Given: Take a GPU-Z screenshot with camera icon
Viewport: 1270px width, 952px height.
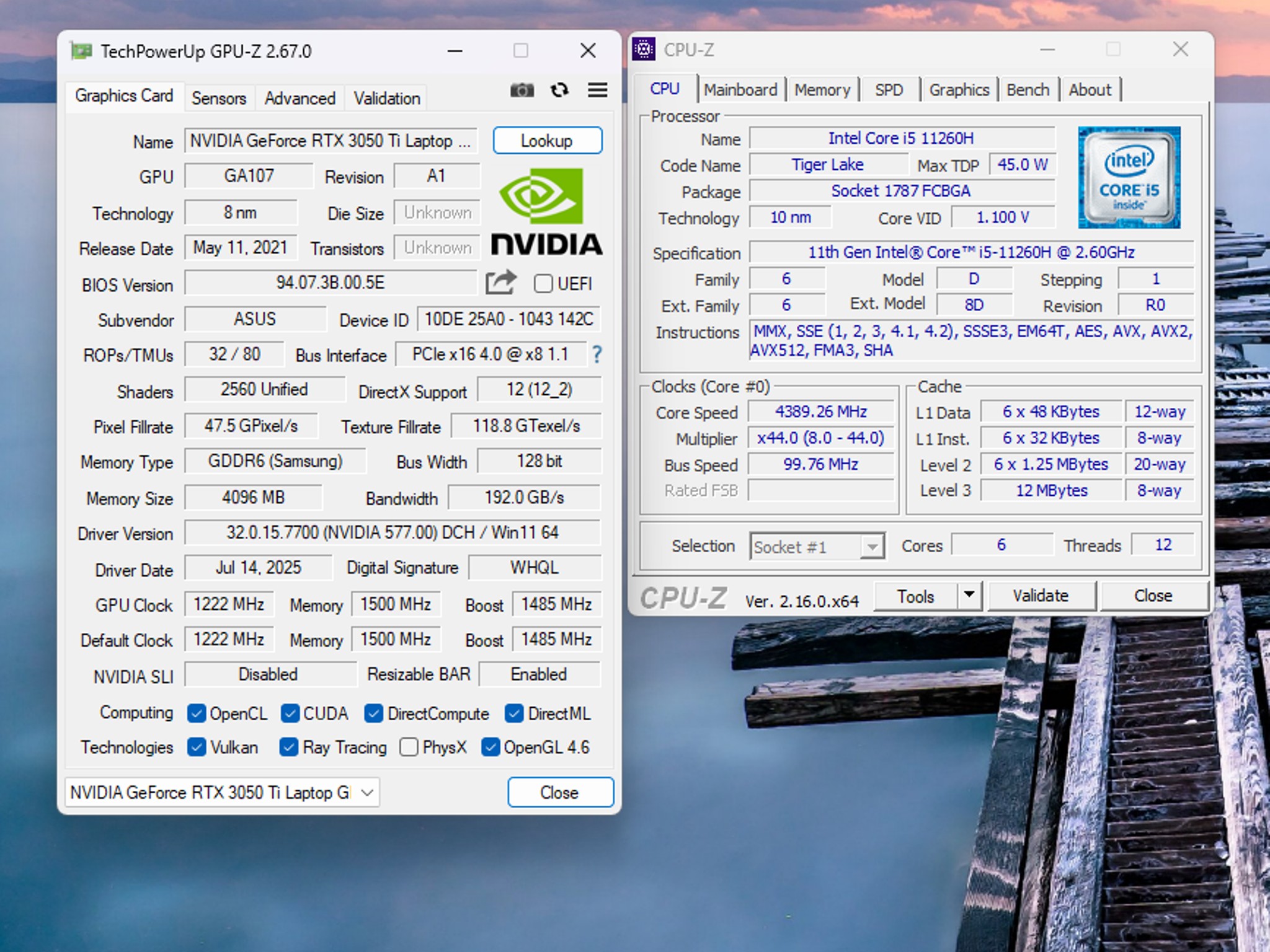Looking at the screenshot, I should coord(522,90).
